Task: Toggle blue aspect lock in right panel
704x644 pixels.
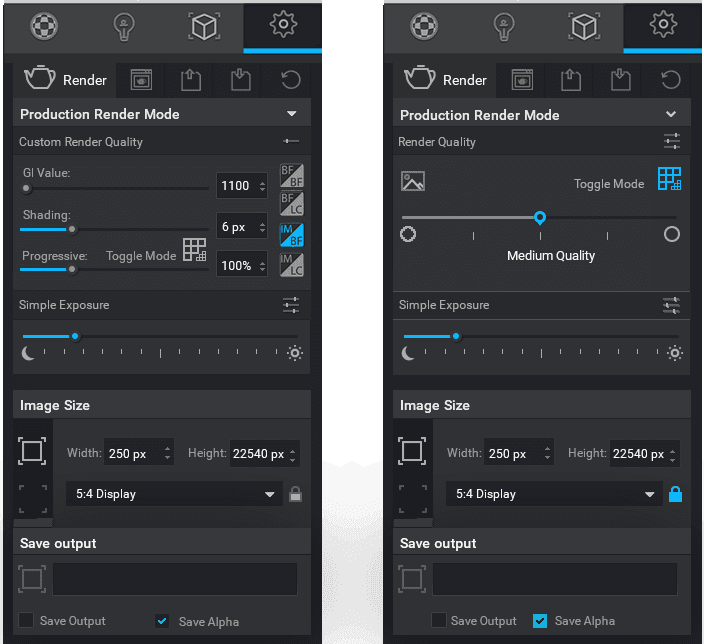Action: click(675, 494)
